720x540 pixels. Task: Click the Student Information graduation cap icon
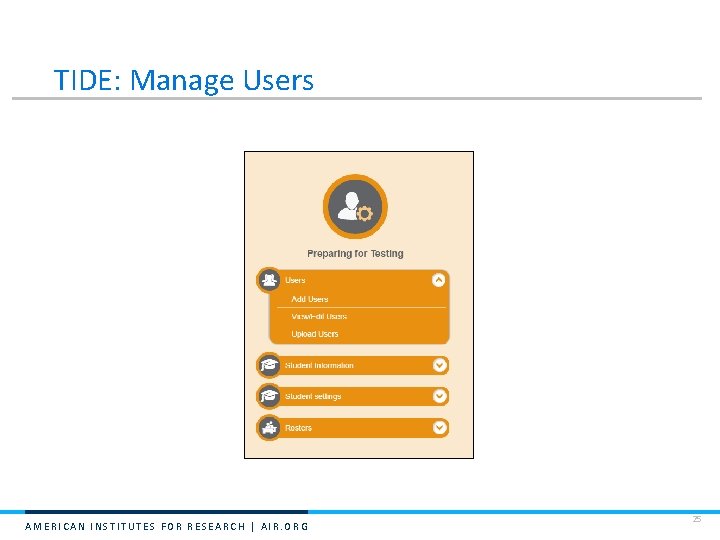click(269, 365)
